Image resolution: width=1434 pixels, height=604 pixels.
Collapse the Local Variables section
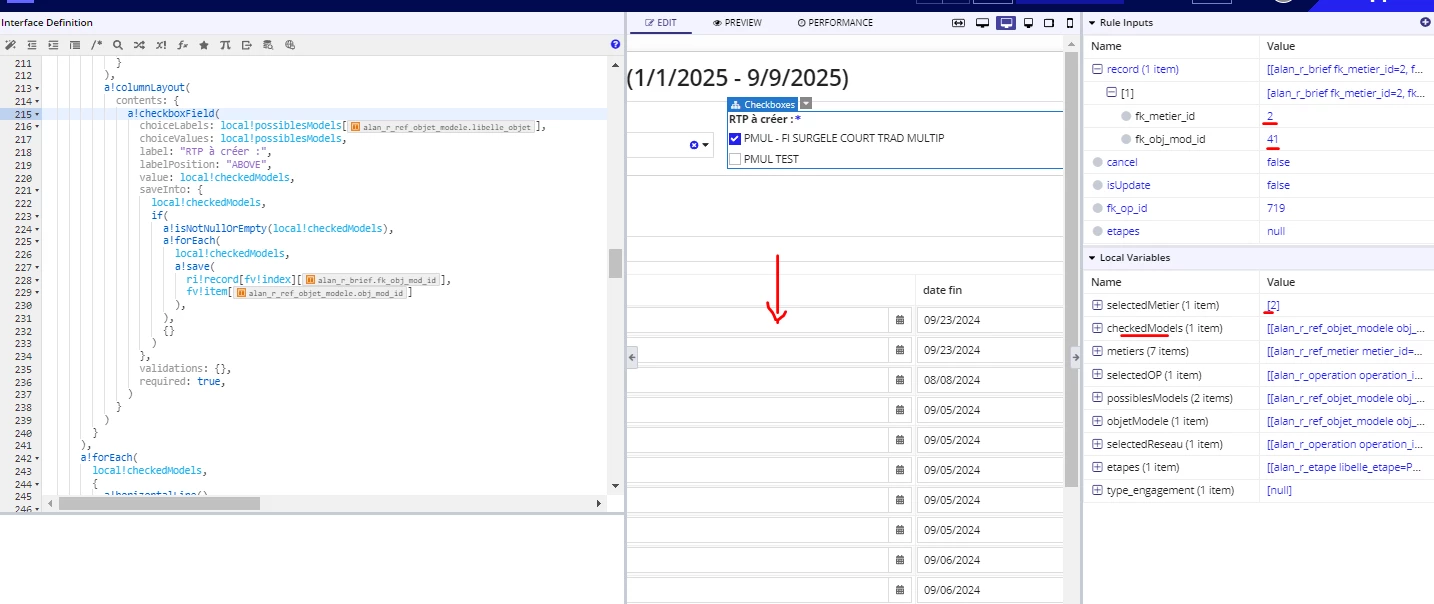(x=1091, y=257)
